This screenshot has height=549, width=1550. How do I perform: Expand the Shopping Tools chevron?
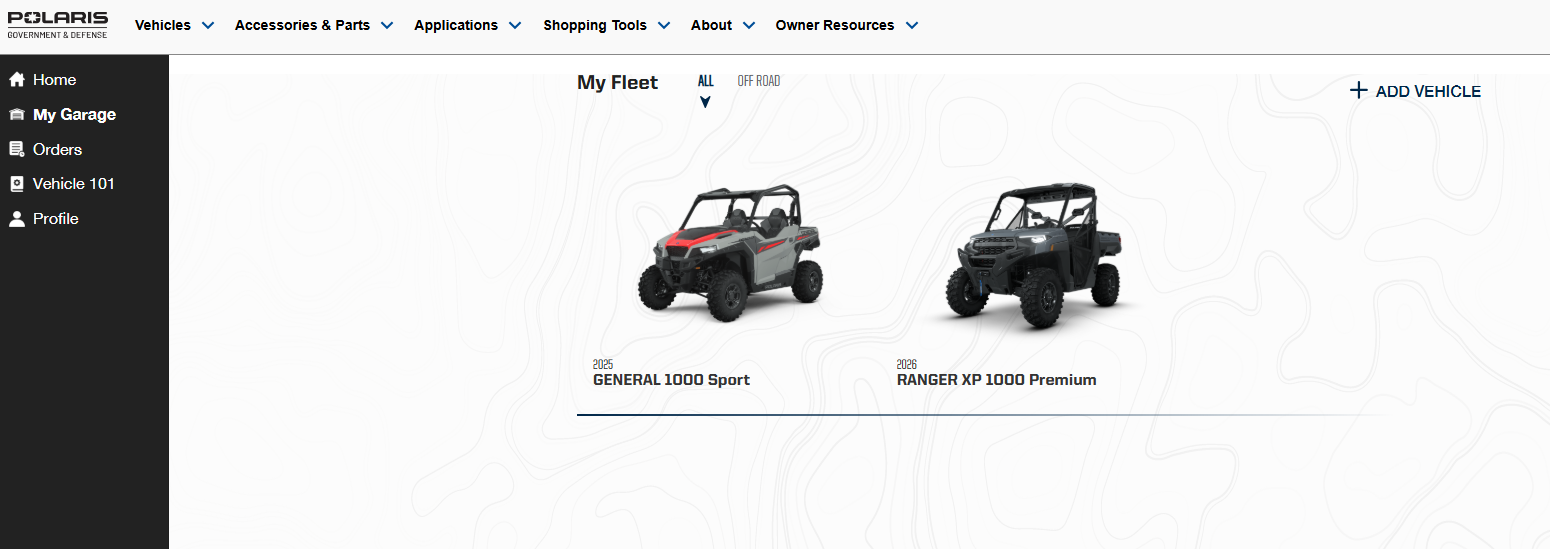click(664, 26)
